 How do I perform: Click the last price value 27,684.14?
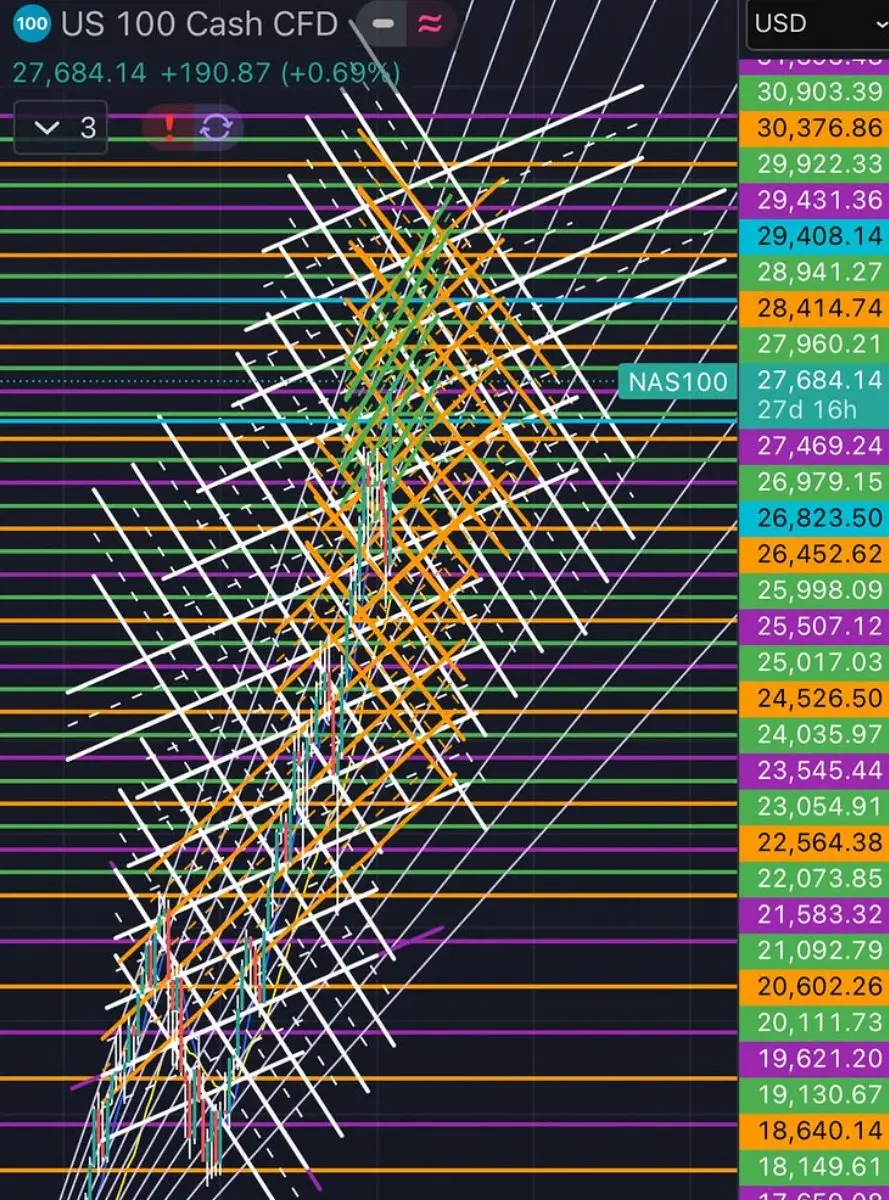click(x=79, y=73)
